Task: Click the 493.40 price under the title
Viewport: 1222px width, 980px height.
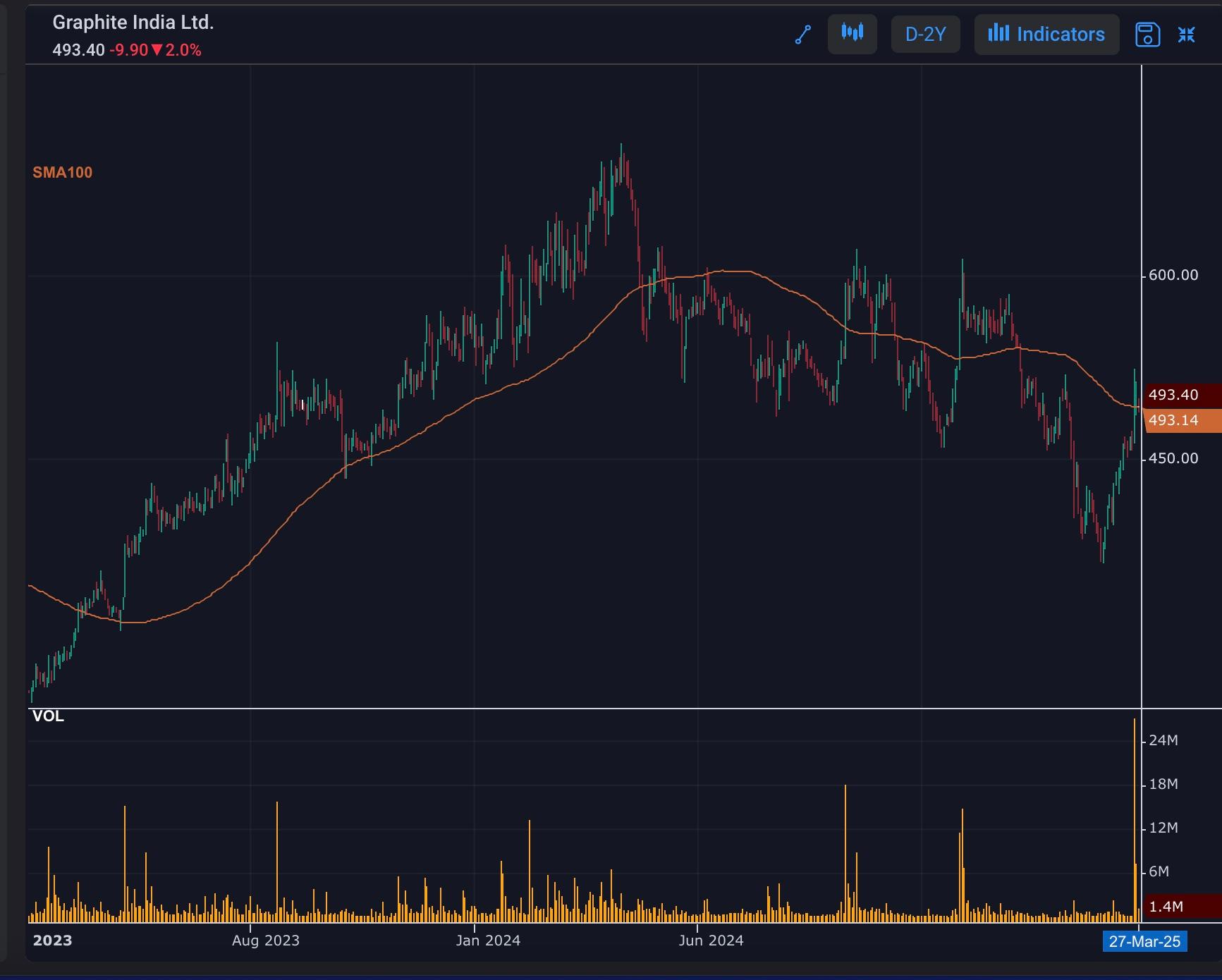Action: coord(78,50)
